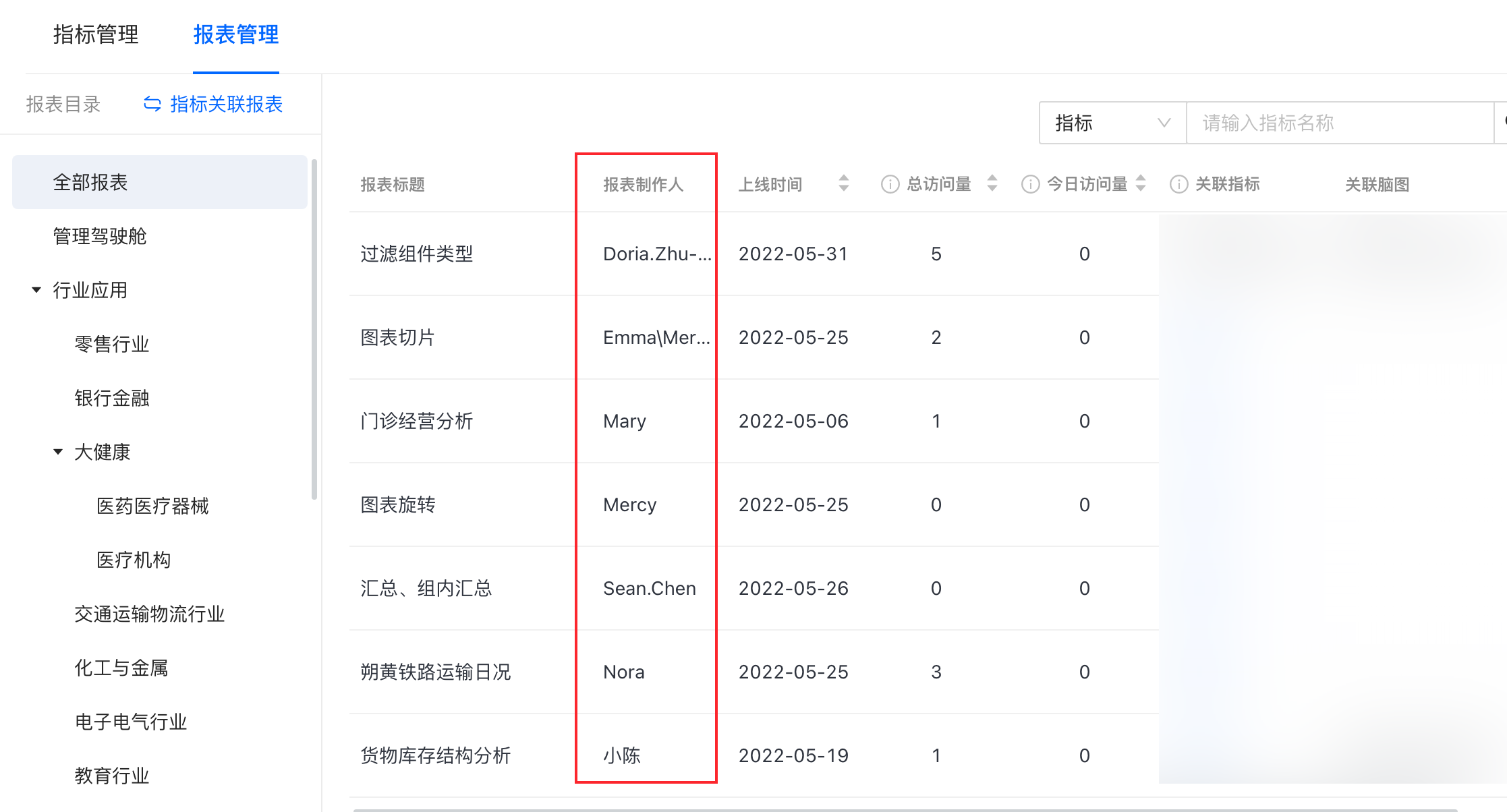
Task: Sort table by 总访问量 column arrows
Action: [x=992, y=183]
